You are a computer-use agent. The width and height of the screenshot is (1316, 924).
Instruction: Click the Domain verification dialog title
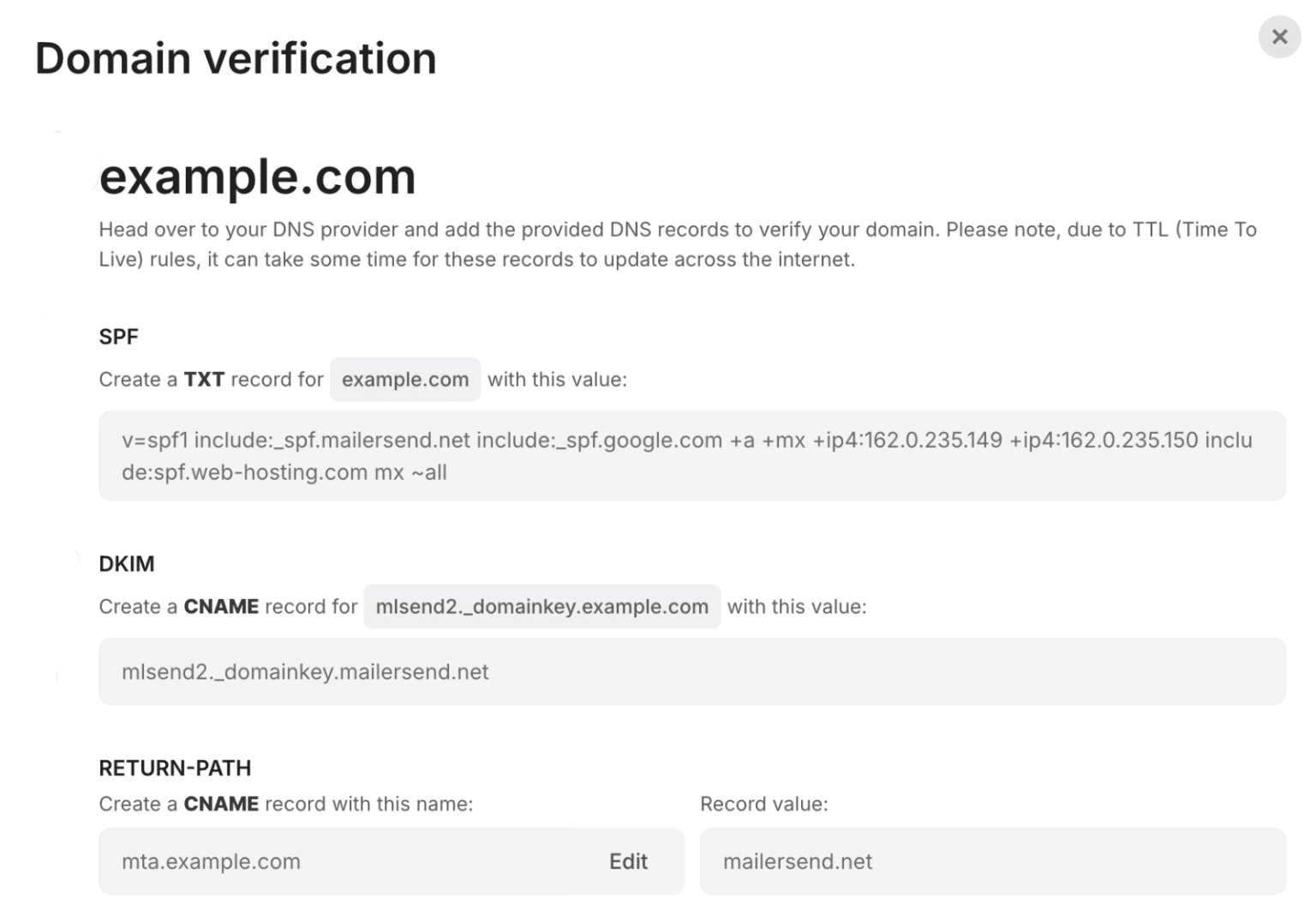pos(235,57)
